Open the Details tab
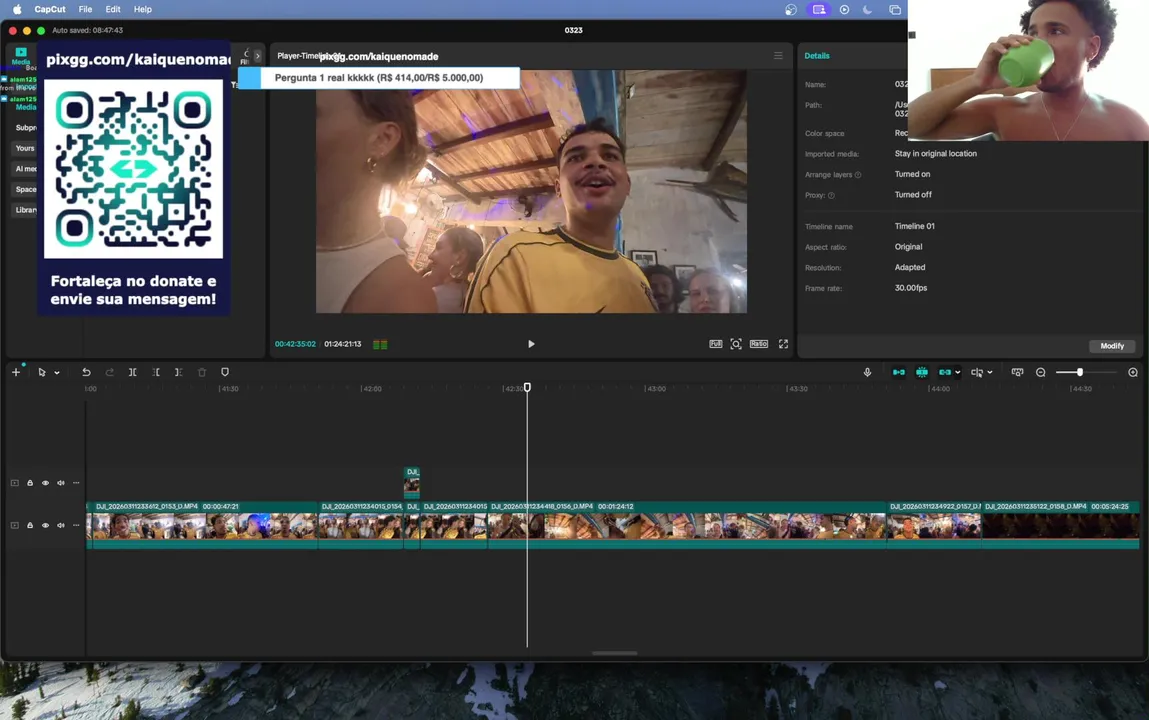1149x720 pixels. (x=816, y=56)
